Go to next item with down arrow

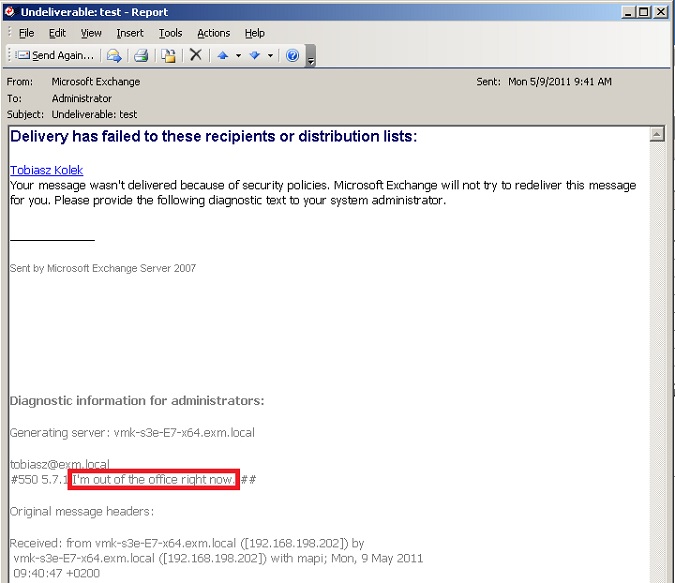click(x=255, y=55)
